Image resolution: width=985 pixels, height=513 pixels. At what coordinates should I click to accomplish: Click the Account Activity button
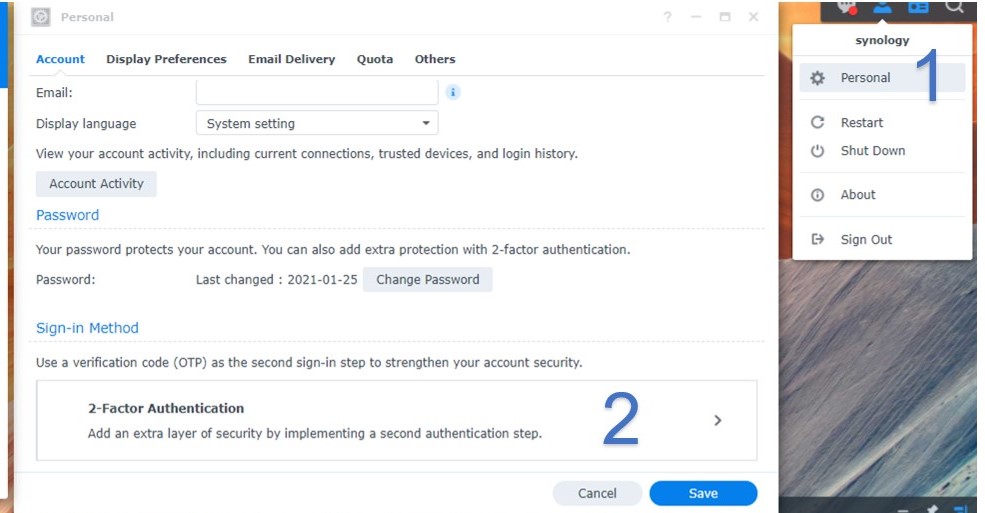96,184
